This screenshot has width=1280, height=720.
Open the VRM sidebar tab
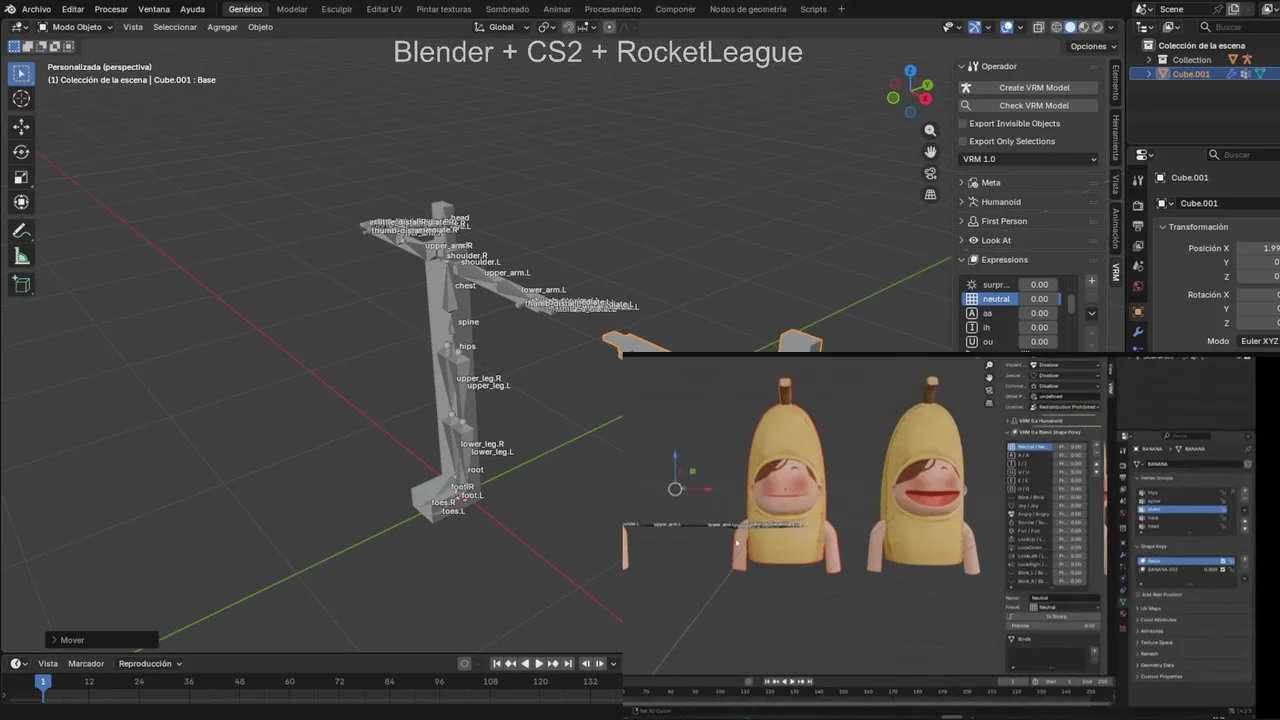click(1116, 271)
